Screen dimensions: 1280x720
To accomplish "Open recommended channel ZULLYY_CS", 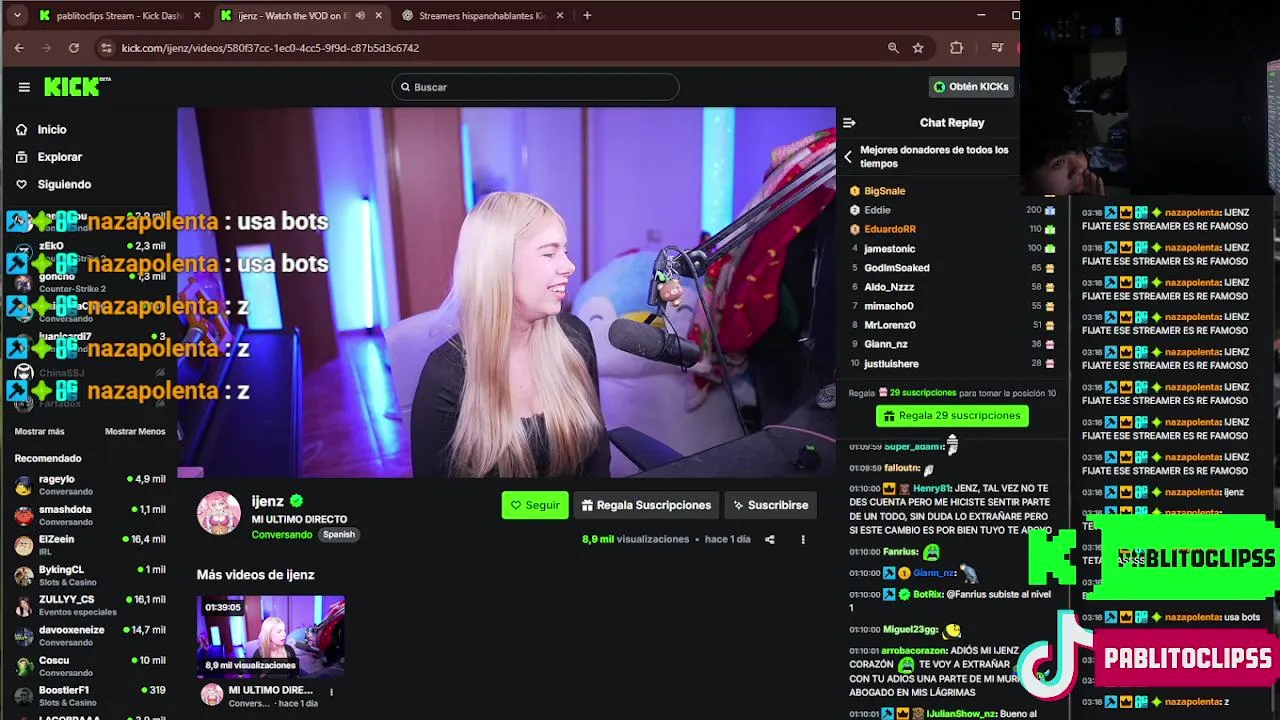I will point(90,605).
